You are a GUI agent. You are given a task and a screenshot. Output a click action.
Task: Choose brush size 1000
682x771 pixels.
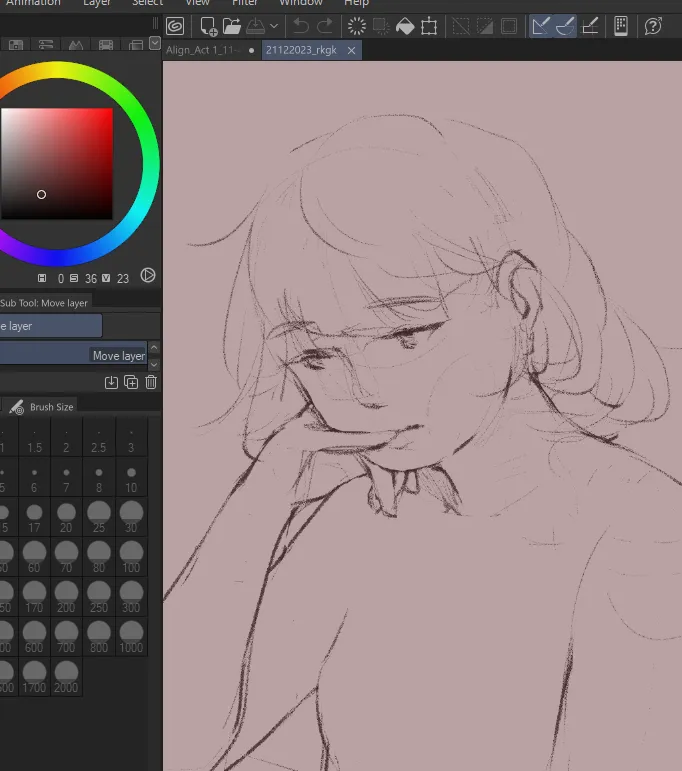point(131,638)
